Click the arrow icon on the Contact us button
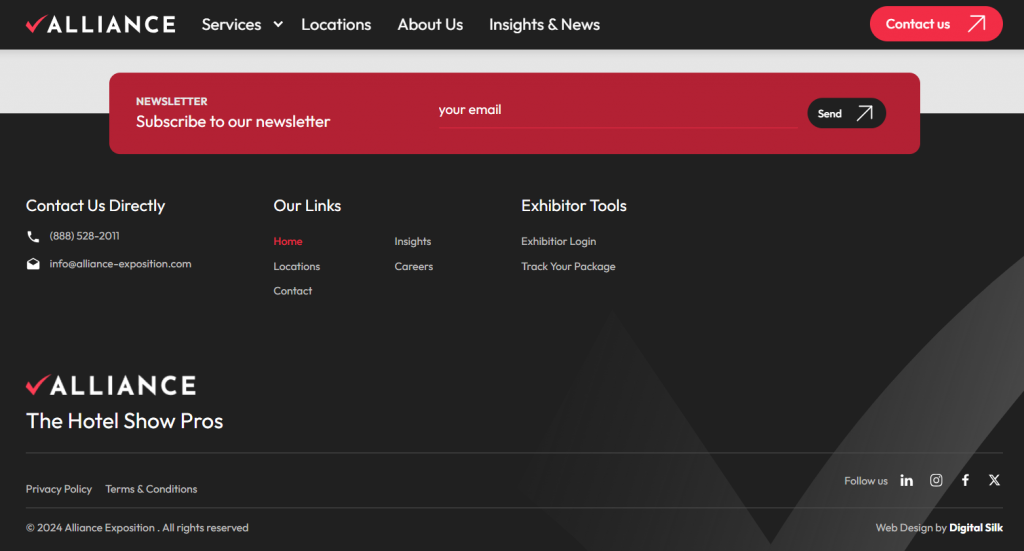 click(976, 24)
